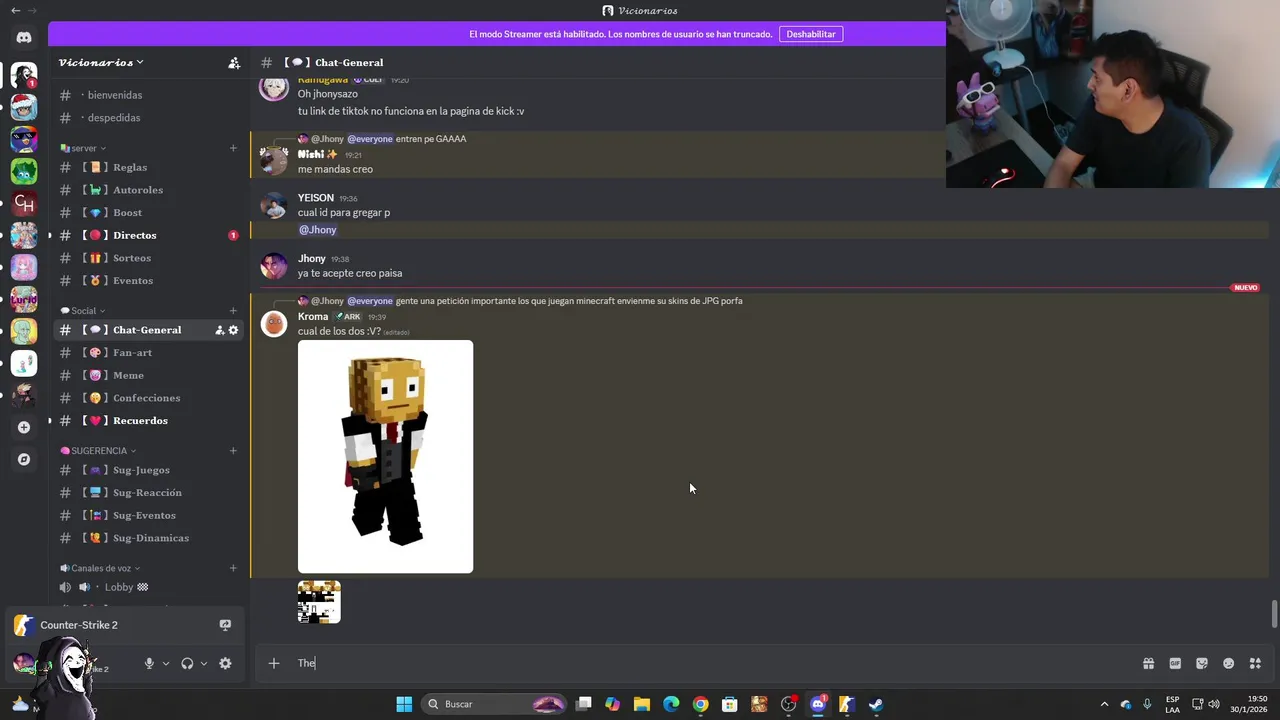This screenshot has width=1280, height=720.
Task: Click the @Jhony mention in YEISON's message
Action: [318, 230]
